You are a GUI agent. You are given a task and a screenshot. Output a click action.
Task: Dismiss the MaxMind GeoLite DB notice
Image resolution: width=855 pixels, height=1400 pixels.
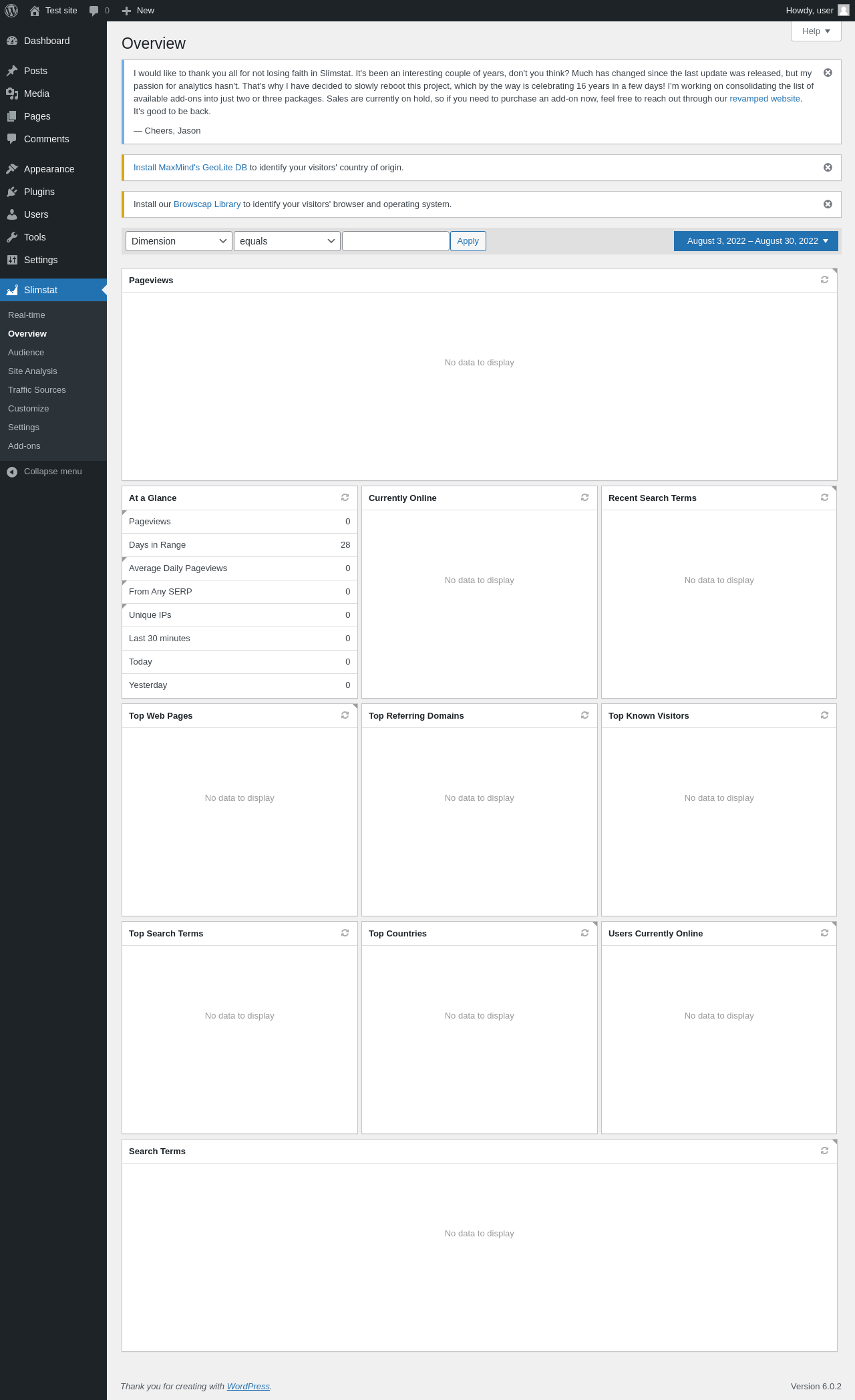pyautogui.click(x=828, y=168)
